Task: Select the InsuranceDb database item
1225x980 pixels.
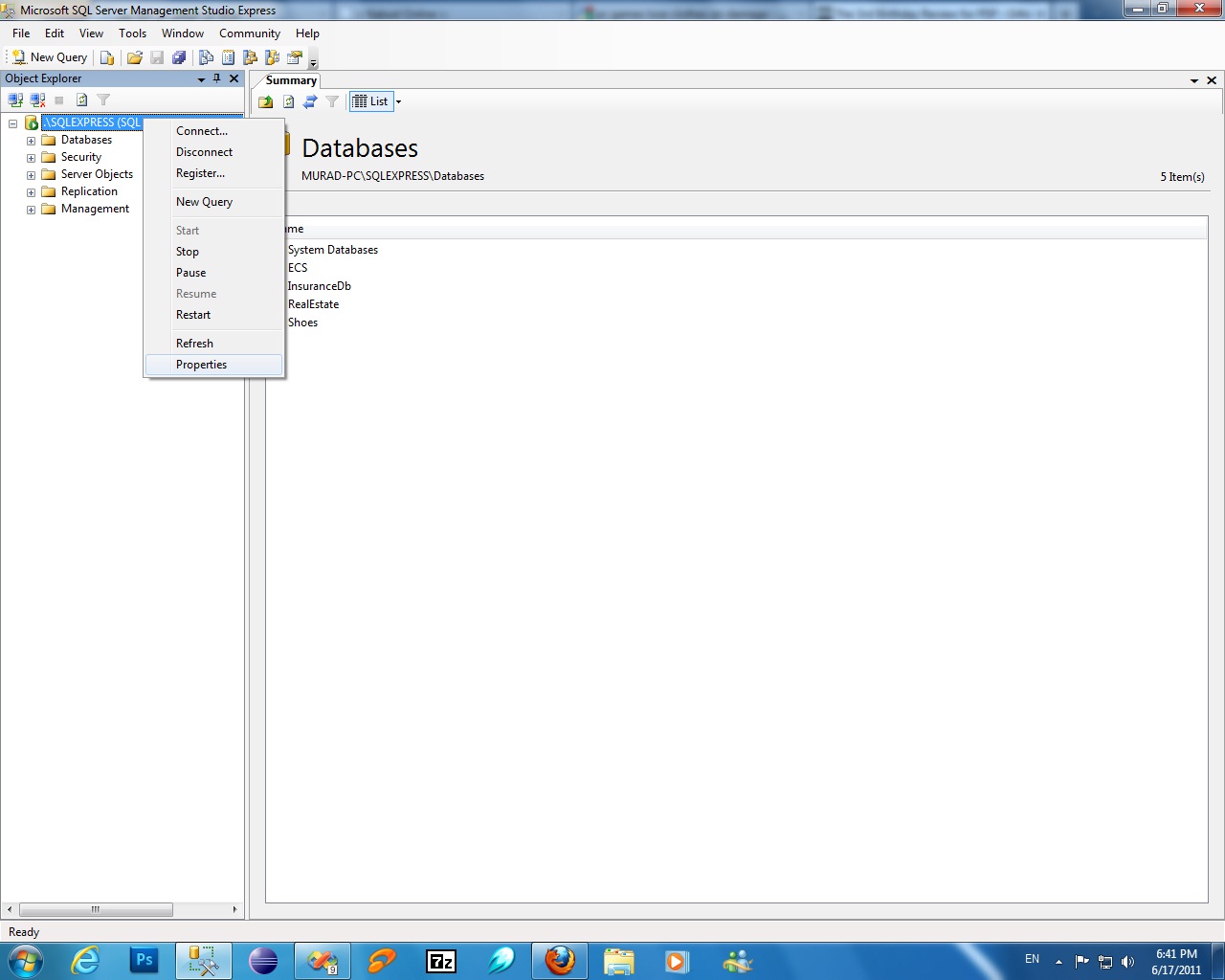Action: [x=319, y=286]
